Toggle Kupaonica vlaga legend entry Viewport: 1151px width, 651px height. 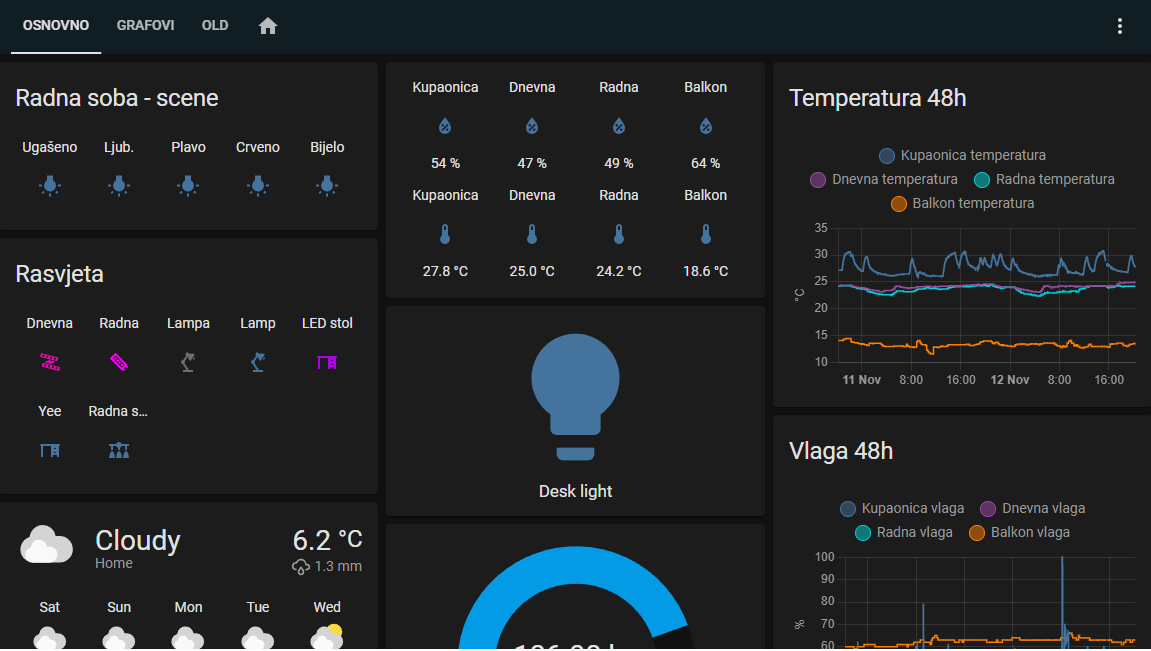coord(902,509)
